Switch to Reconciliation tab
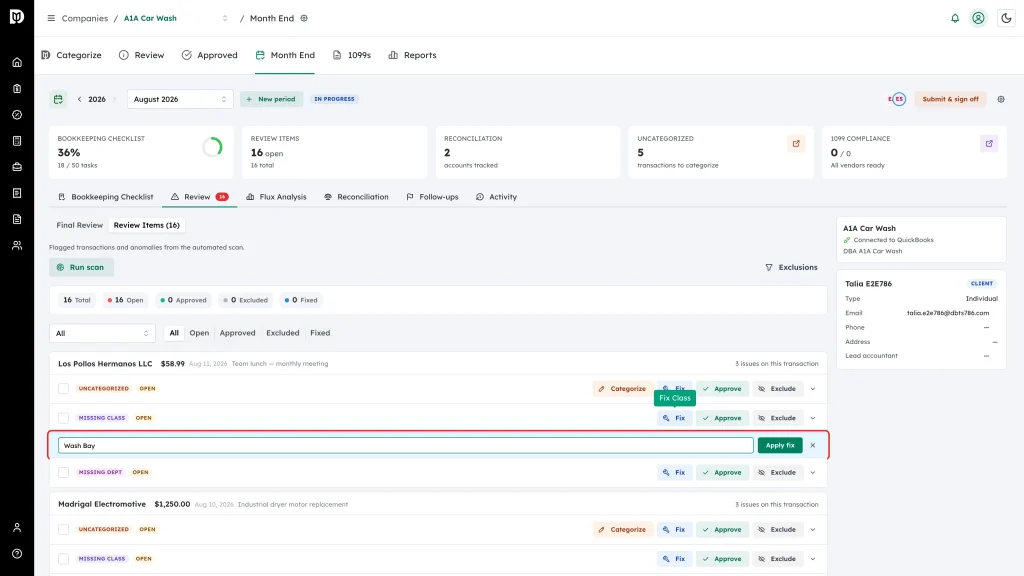 (x=357, y=197)
